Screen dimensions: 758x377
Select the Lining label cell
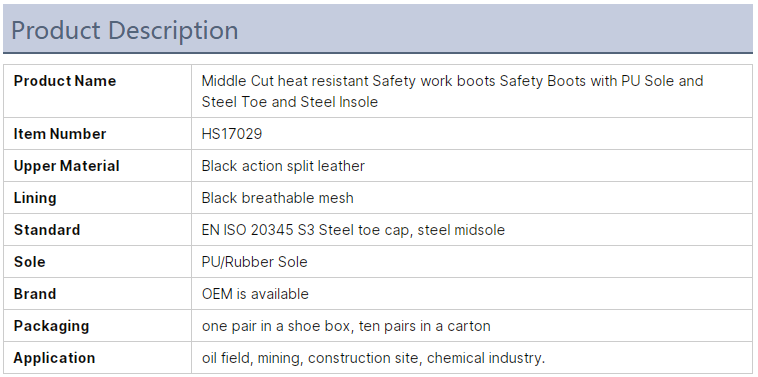pyautogui.click(x=97, y=198)
